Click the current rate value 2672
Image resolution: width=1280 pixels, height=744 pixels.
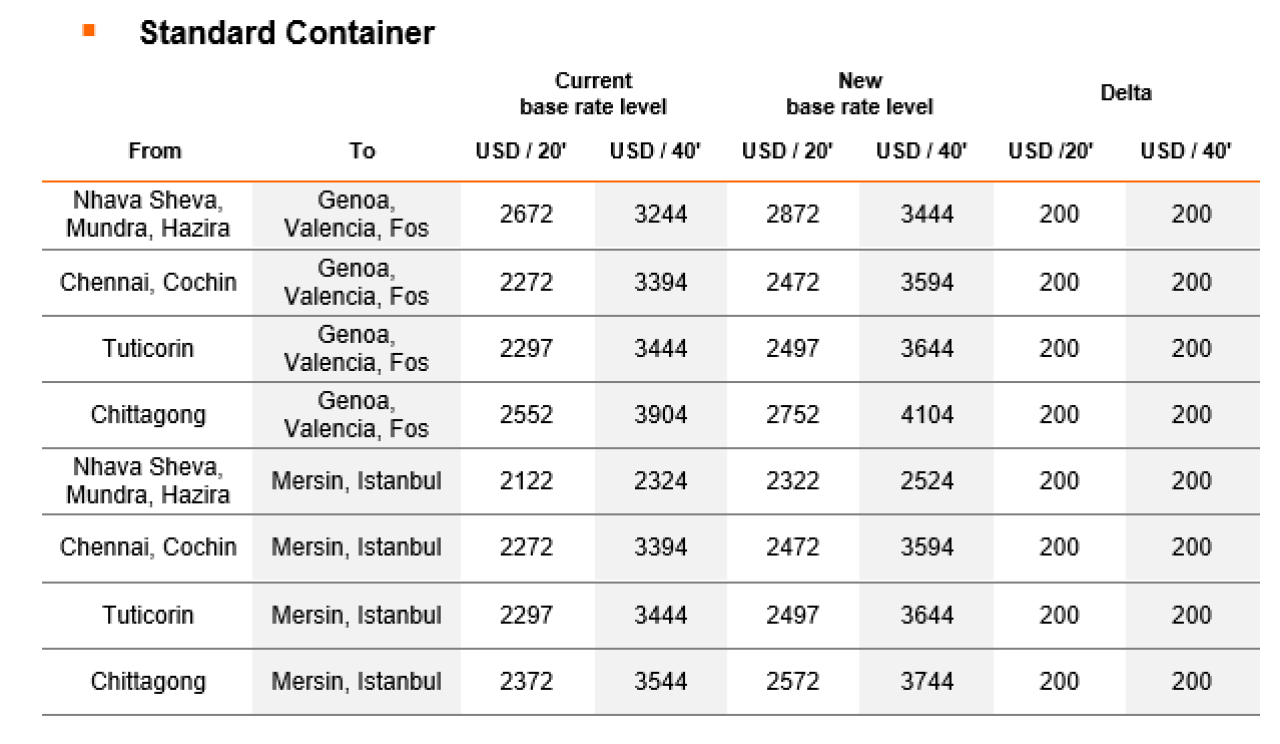pos(526,215)
